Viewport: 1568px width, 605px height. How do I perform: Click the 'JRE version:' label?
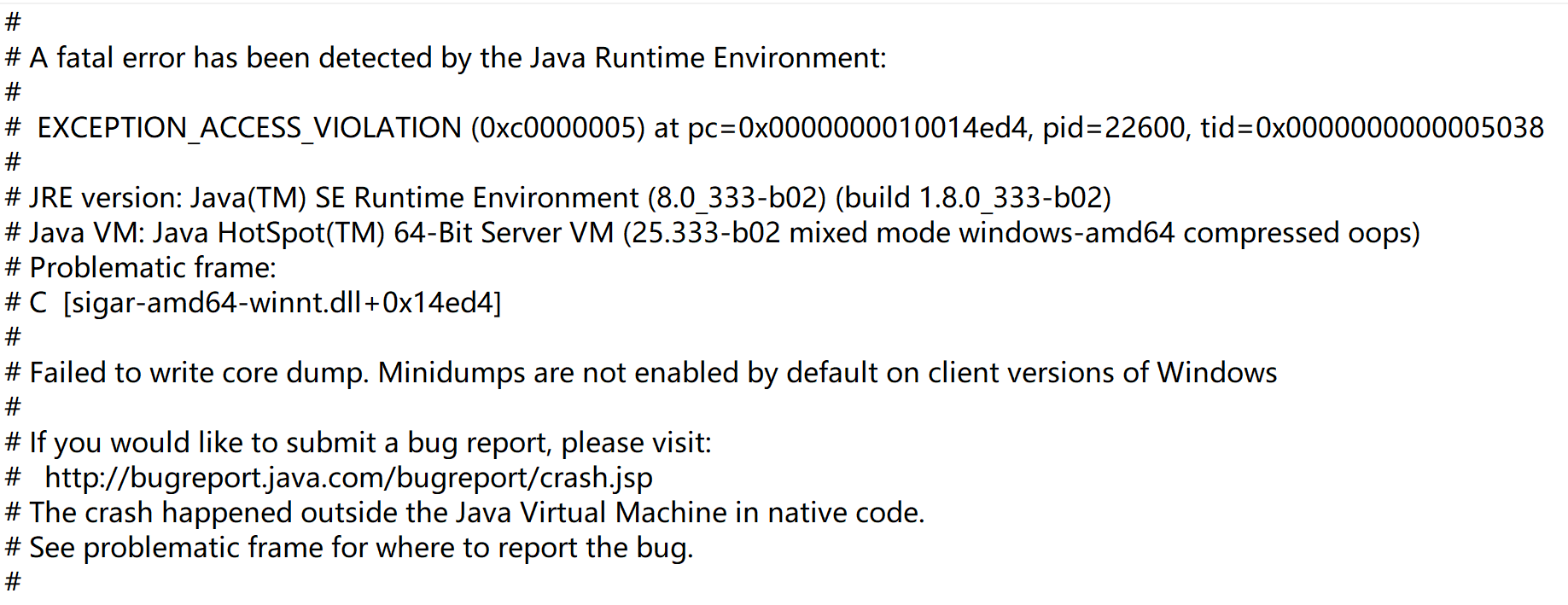106,198
